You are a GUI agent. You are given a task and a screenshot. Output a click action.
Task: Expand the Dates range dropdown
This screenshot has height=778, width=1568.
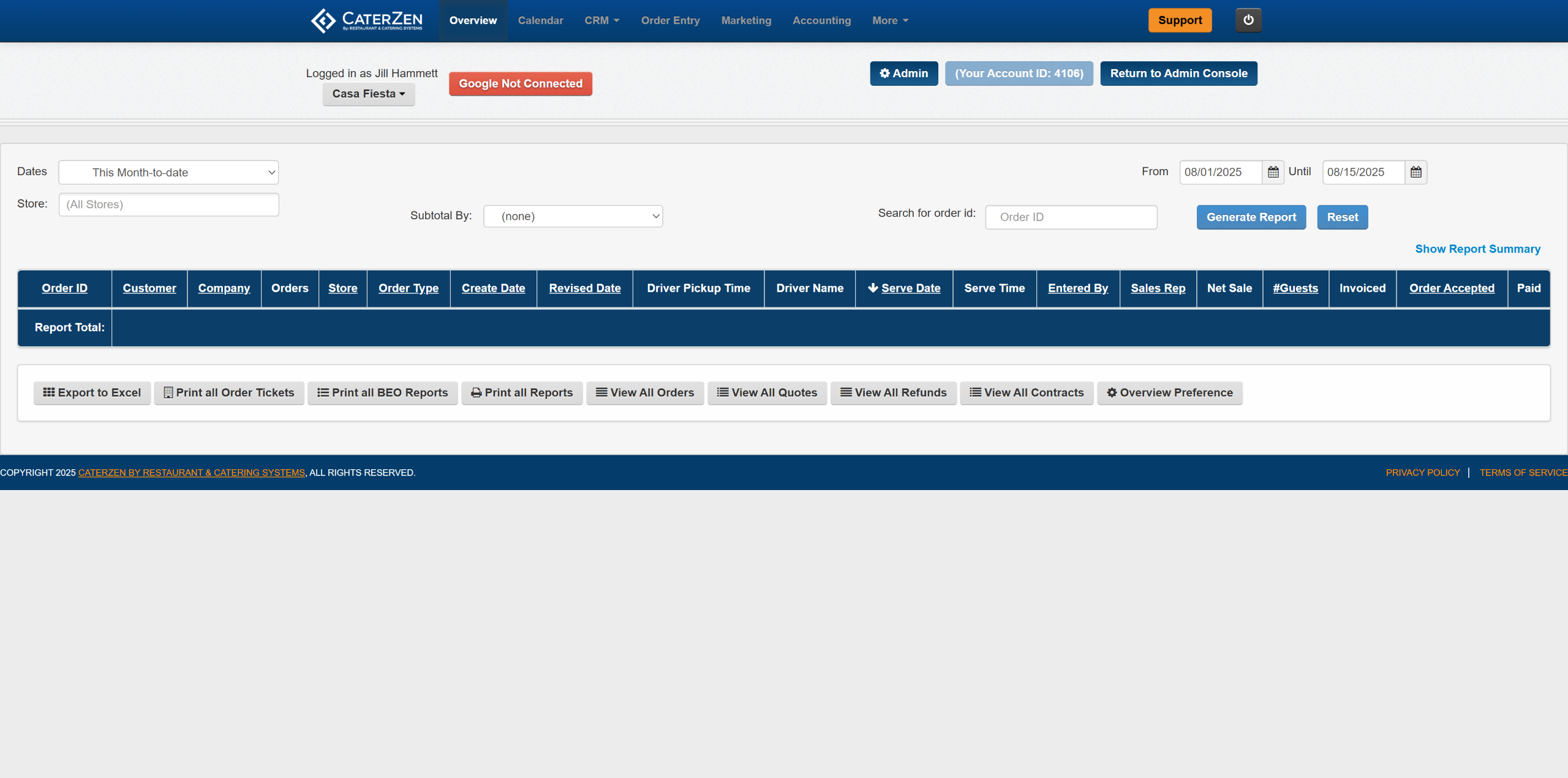point(168,173)
